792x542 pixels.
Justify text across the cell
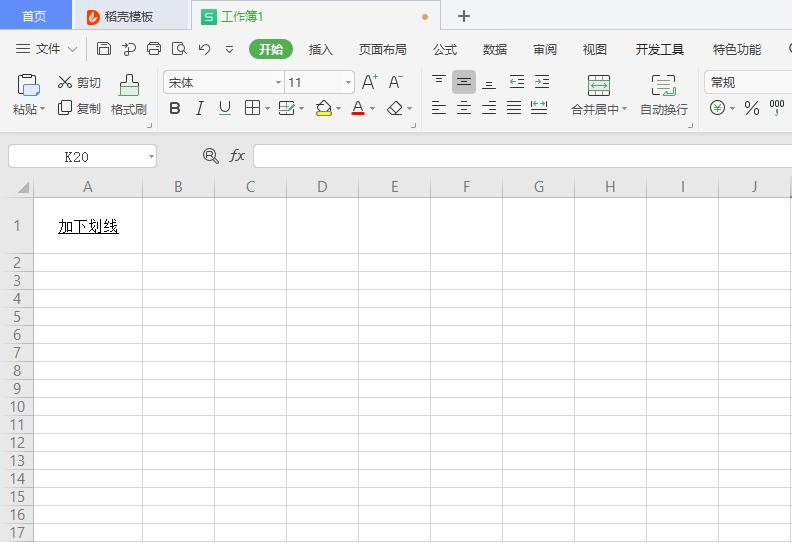[514, 107]
